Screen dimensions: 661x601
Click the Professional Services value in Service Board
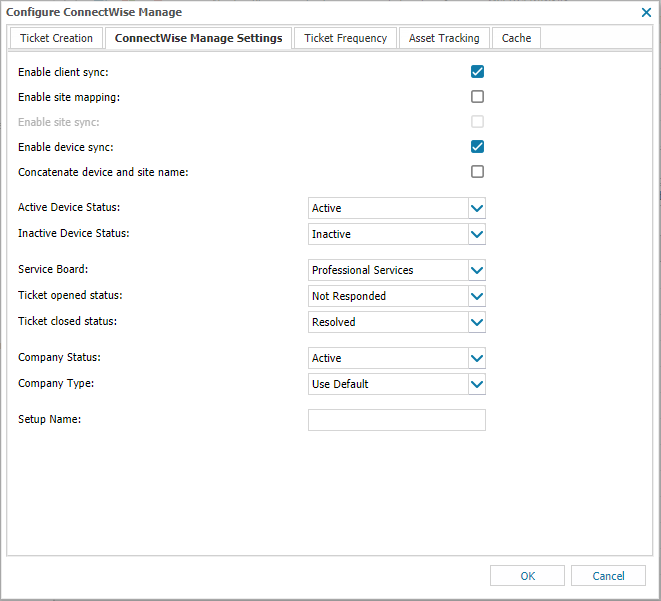click(388, 270)
